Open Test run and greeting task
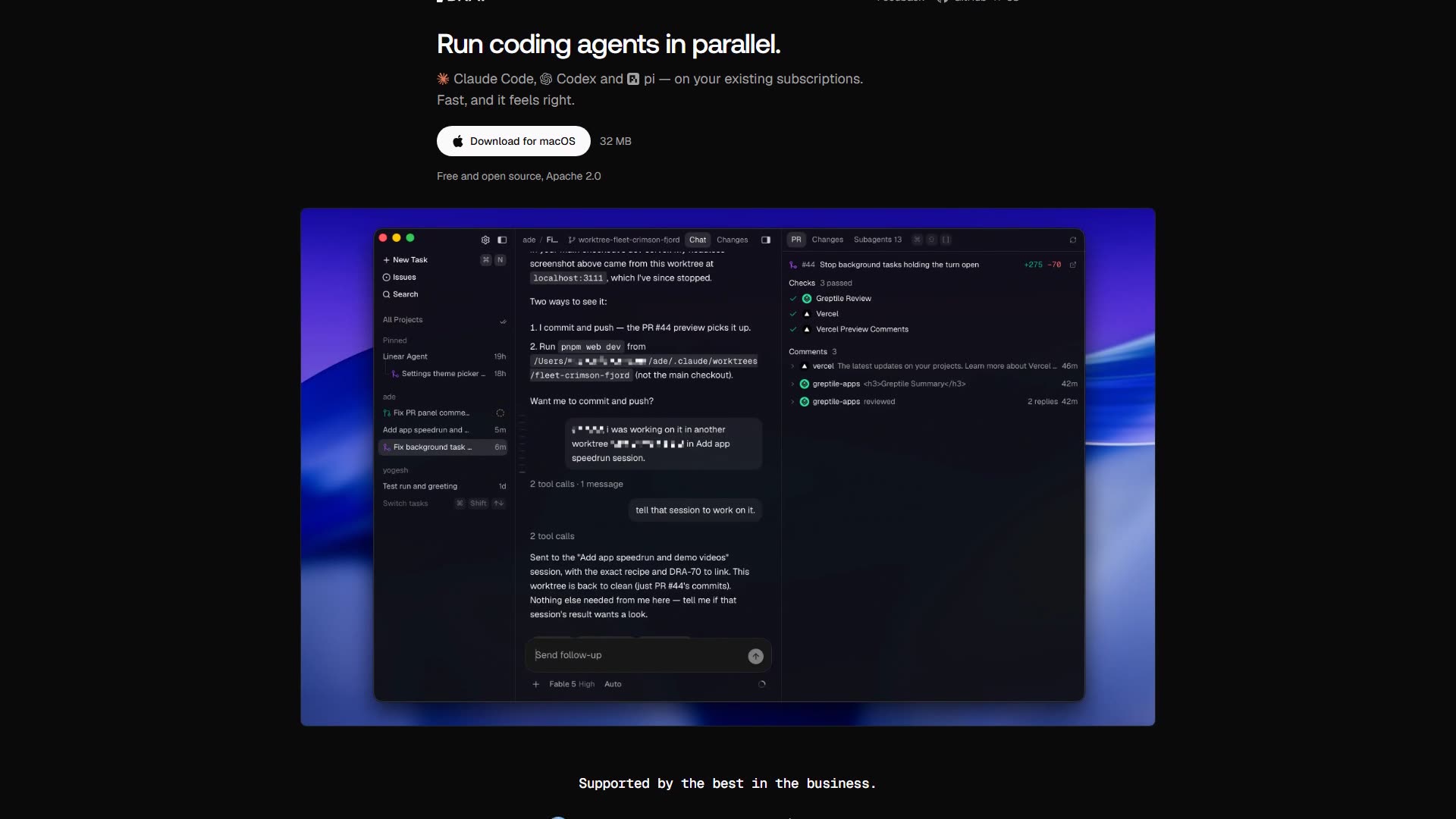1456x819 pixels. pyautogui.click(x=444, y=486)
